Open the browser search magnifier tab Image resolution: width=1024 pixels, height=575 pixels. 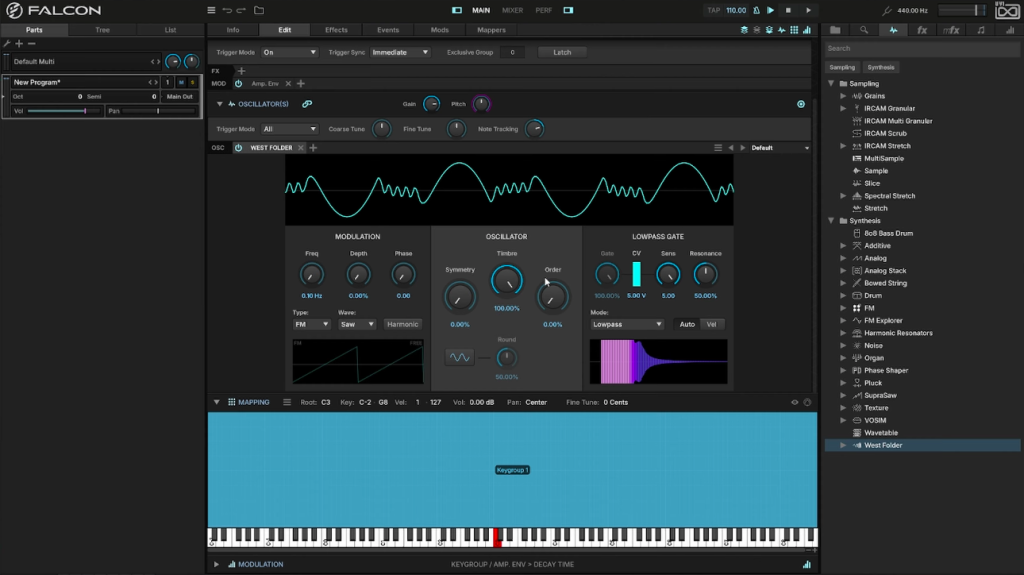[x=864, y=30]
